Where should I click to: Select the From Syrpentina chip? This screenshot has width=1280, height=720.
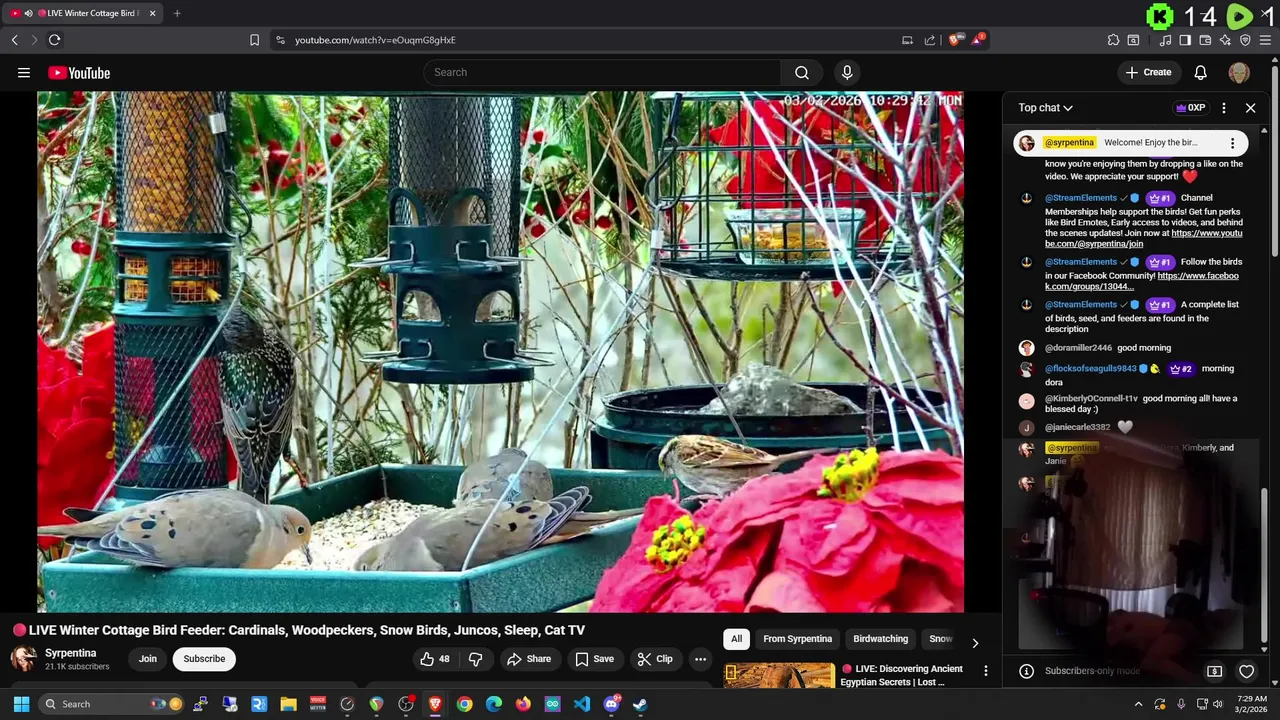(797, 639)
